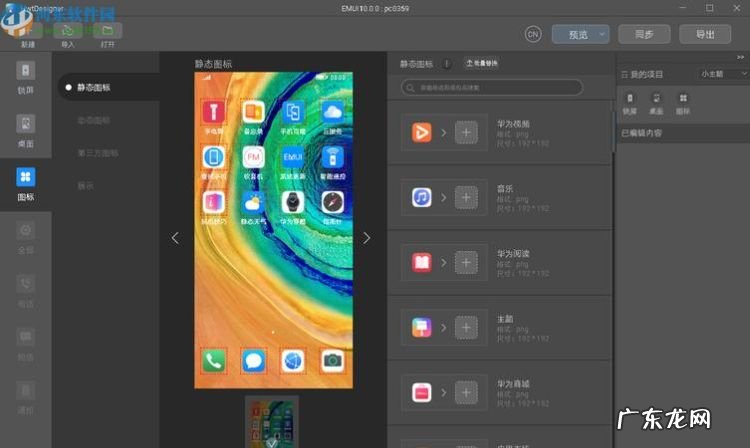Open the 桌面 desktop section in left sidebar
Viewport: 750px width, 448px height.
coord(25,130)
